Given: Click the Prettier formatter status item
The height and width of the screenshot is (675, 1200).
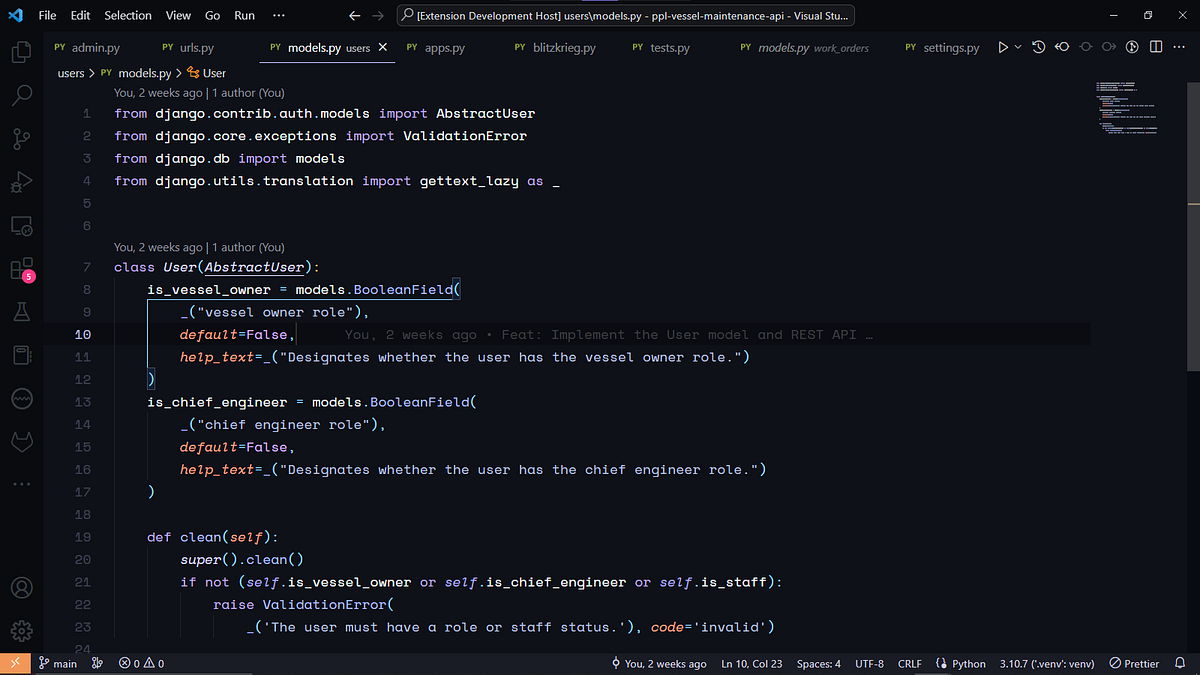Looking at the screenshot, I should pyautogui.click(x=1134, y=663).
